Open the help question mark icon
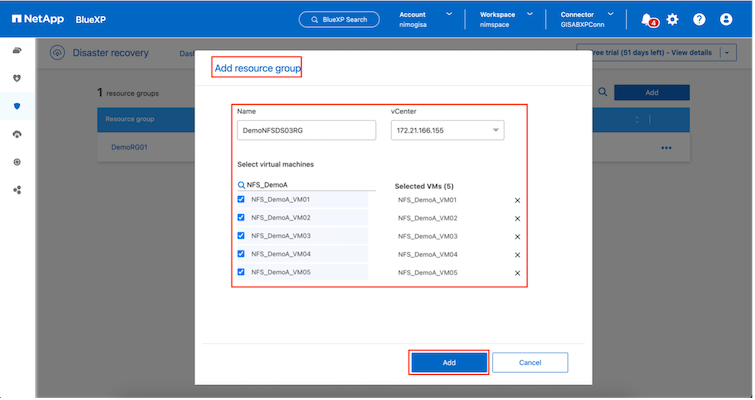755x400 pixels. pyautogui.click(x=699, y=19)
